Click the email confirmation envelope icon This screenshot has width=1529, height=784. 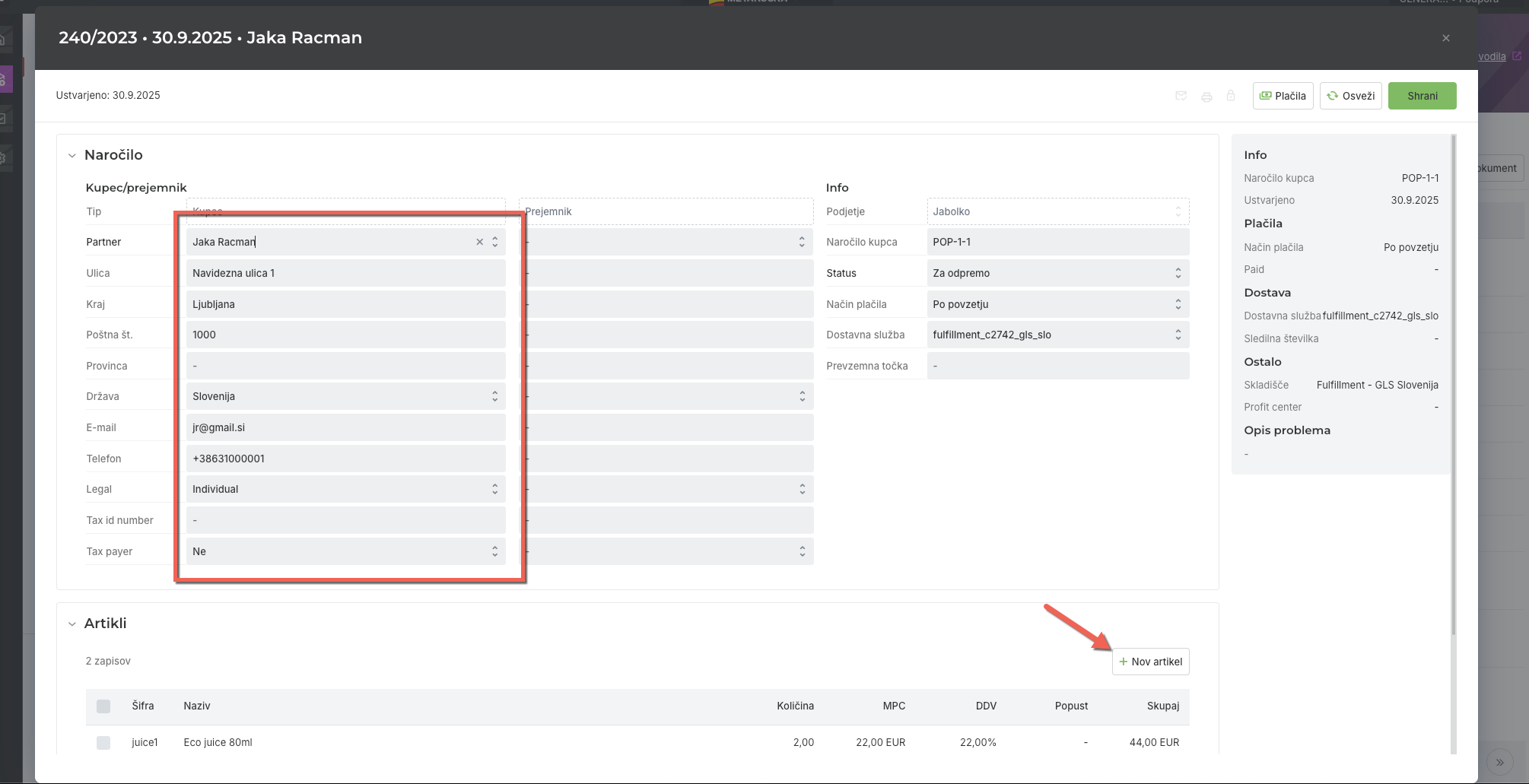tap(1181, 96)
